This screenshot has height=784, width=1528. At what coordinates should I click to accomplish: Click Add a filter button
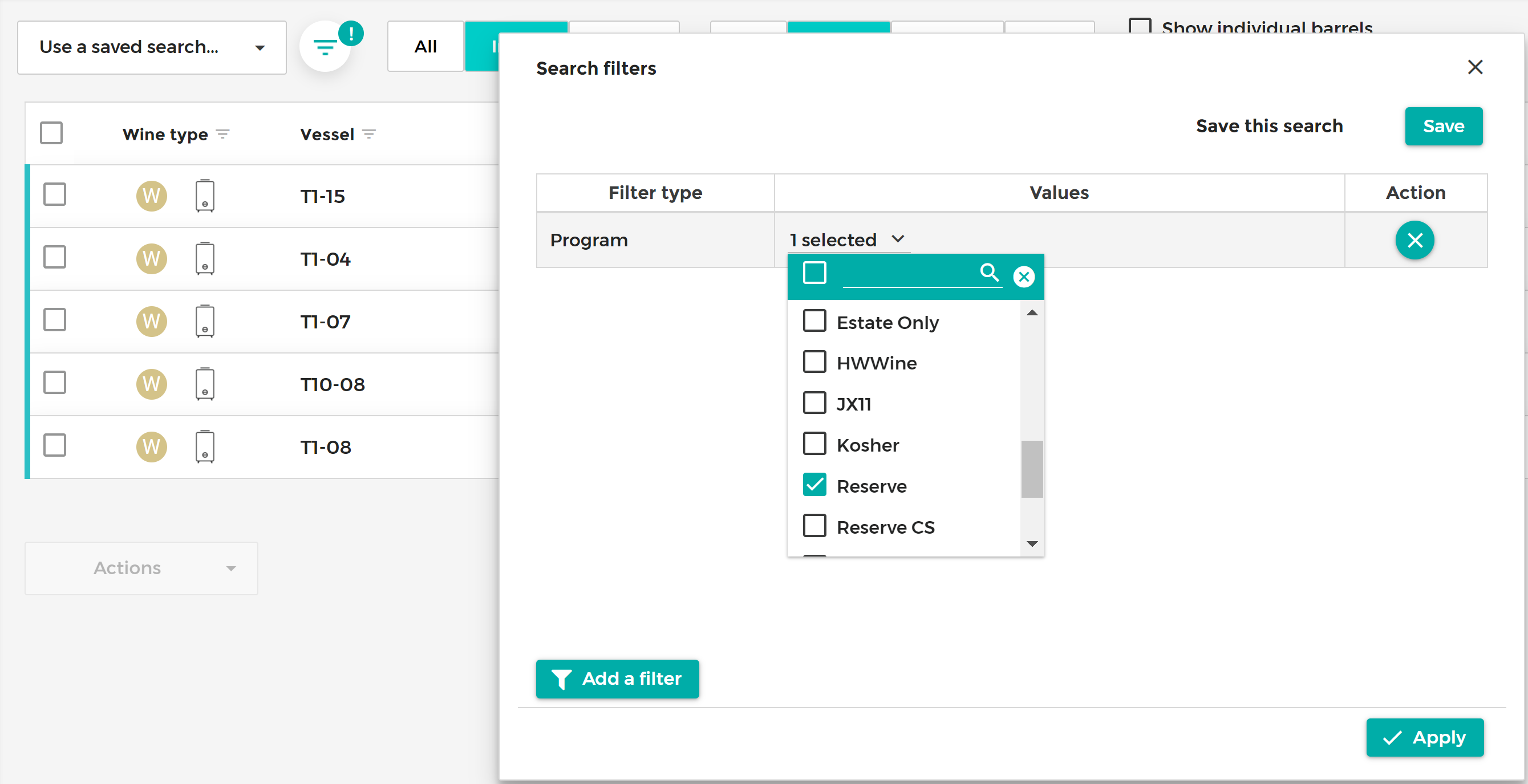tap(617, 679)
